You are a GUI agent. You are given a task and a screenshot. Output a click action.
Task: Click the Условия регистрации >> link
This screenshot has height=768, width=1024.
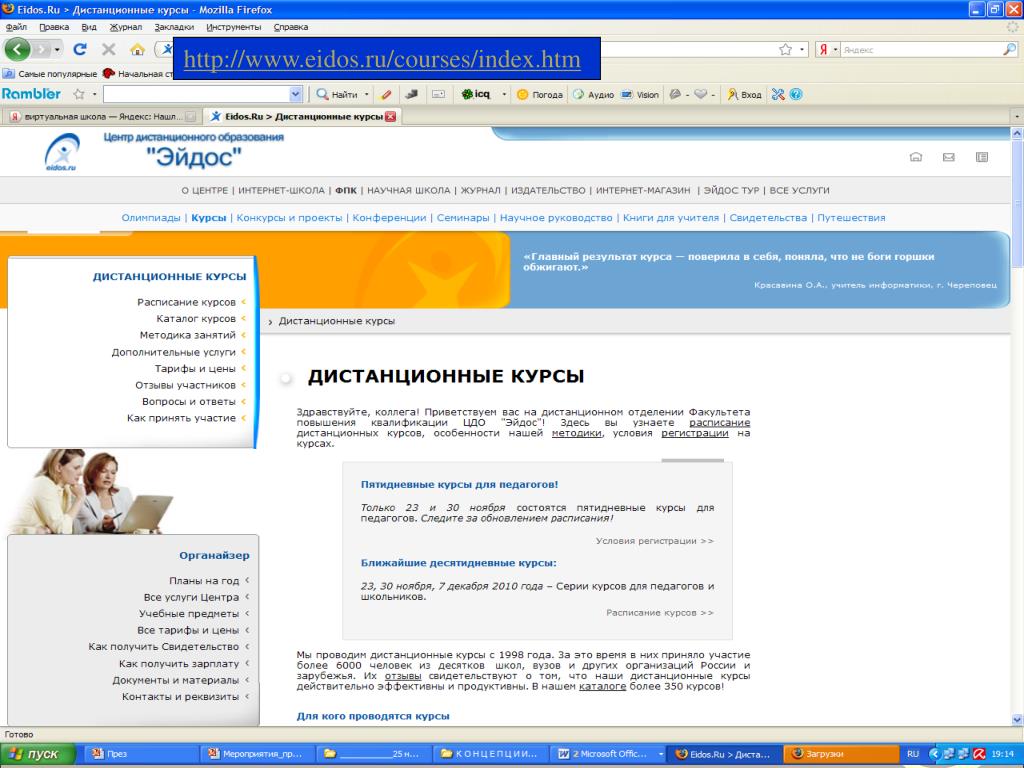coord(654,541)
